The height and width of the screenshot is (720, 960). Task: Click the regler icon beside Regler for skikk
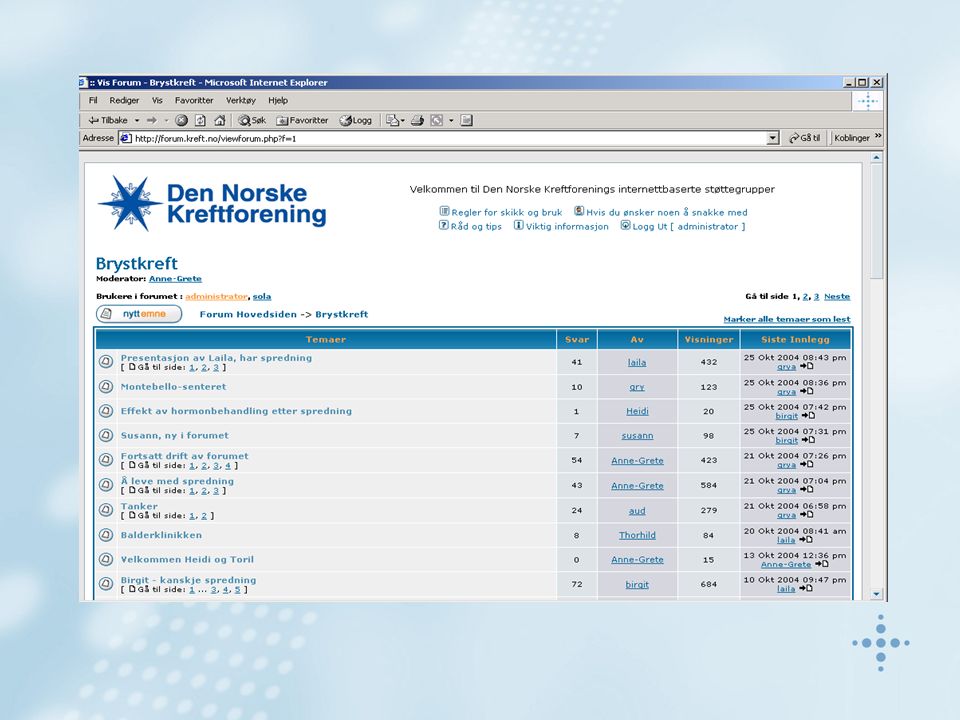coord(444,211)
